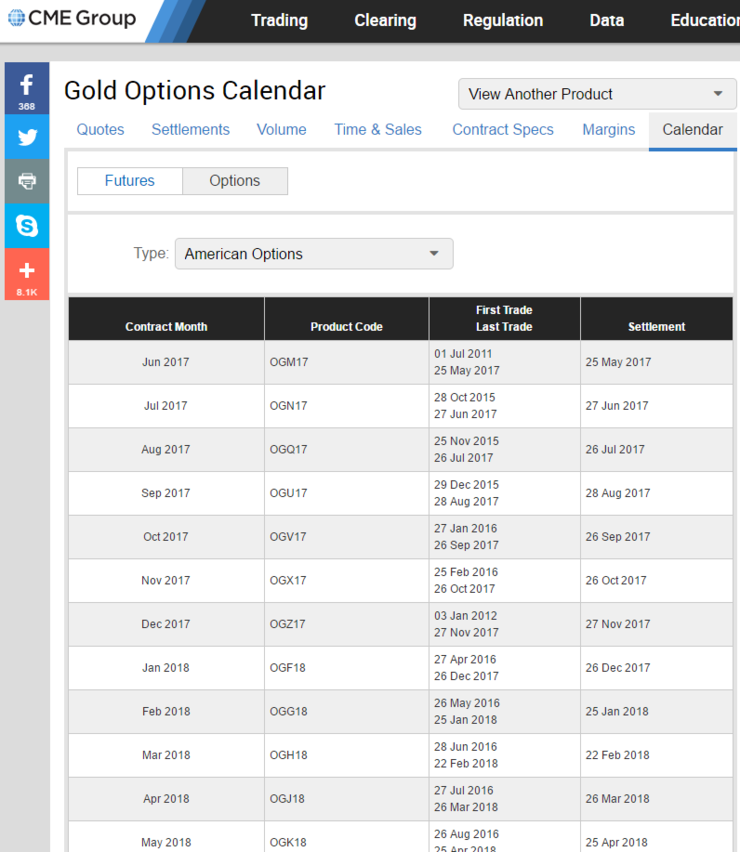The width and height of the screenshot is (740, 852).
Task: Open Education menu
Action: (705, 21)
